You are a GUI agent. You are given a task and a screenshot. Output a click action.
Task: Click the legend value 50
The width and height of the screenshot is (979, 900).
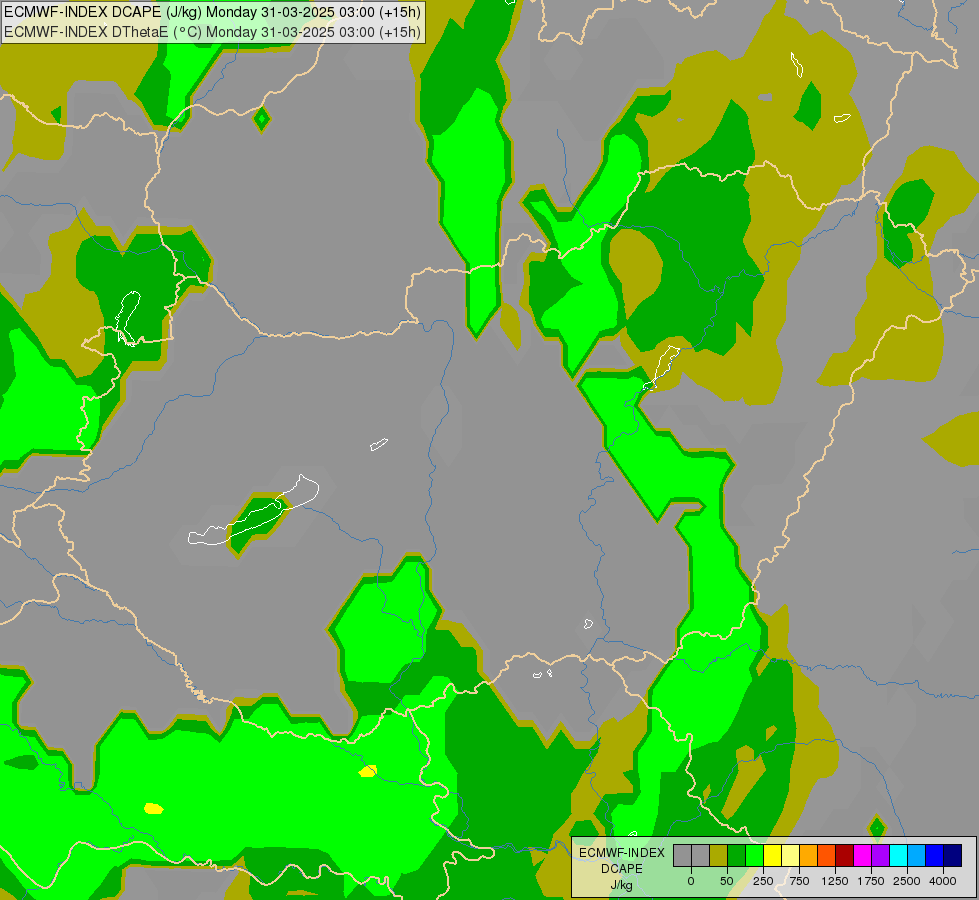pos(727,881)
